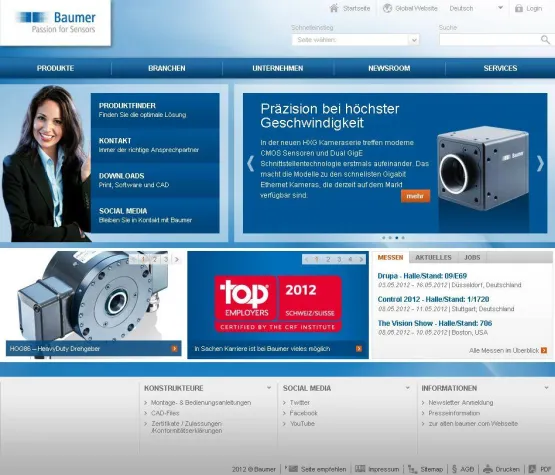The height and width of the screenshot is (475, 555).
Task: Click the Impressum book icon
Action: 360,469
